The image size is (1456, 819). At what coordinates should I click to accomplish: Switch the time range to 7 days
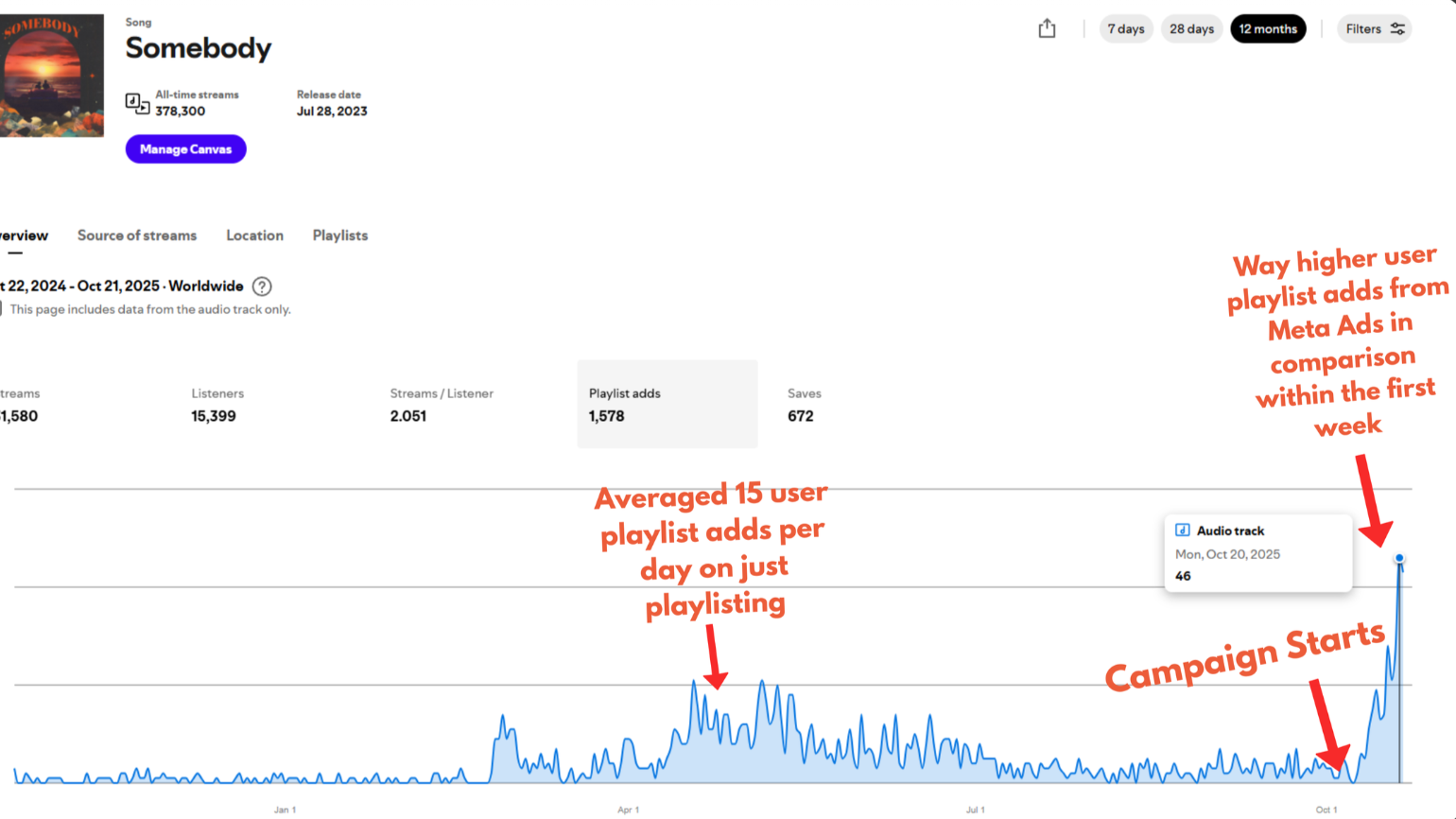[x=1125, y=29]
